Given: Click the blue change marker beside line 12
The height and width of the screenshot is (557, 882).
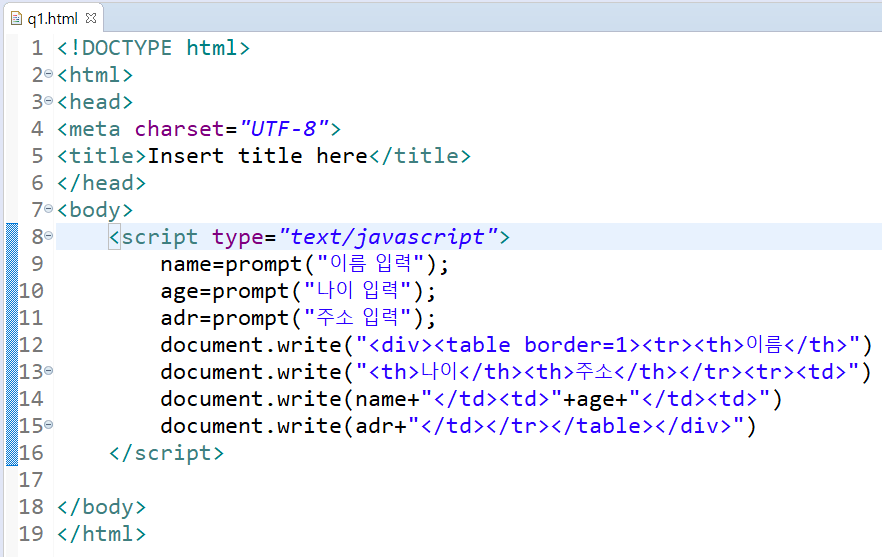Looking at the screenshot, I should 12,345.
